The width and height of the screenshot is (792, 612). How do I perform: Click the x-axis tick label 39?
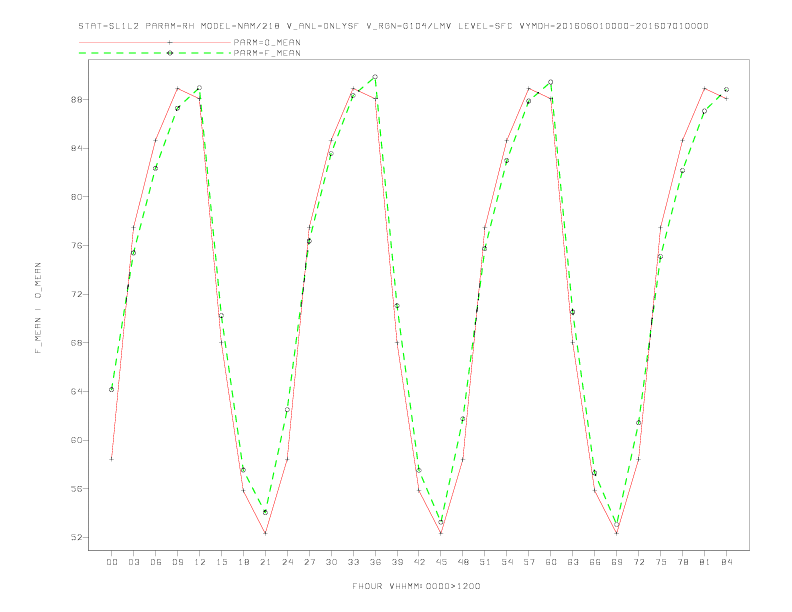397,562
